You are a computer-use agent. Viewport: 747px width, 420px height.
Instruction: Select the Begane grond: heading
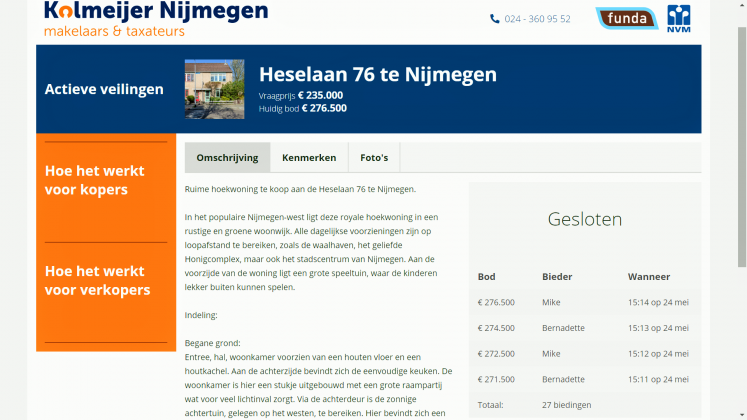tap(212, 343)
